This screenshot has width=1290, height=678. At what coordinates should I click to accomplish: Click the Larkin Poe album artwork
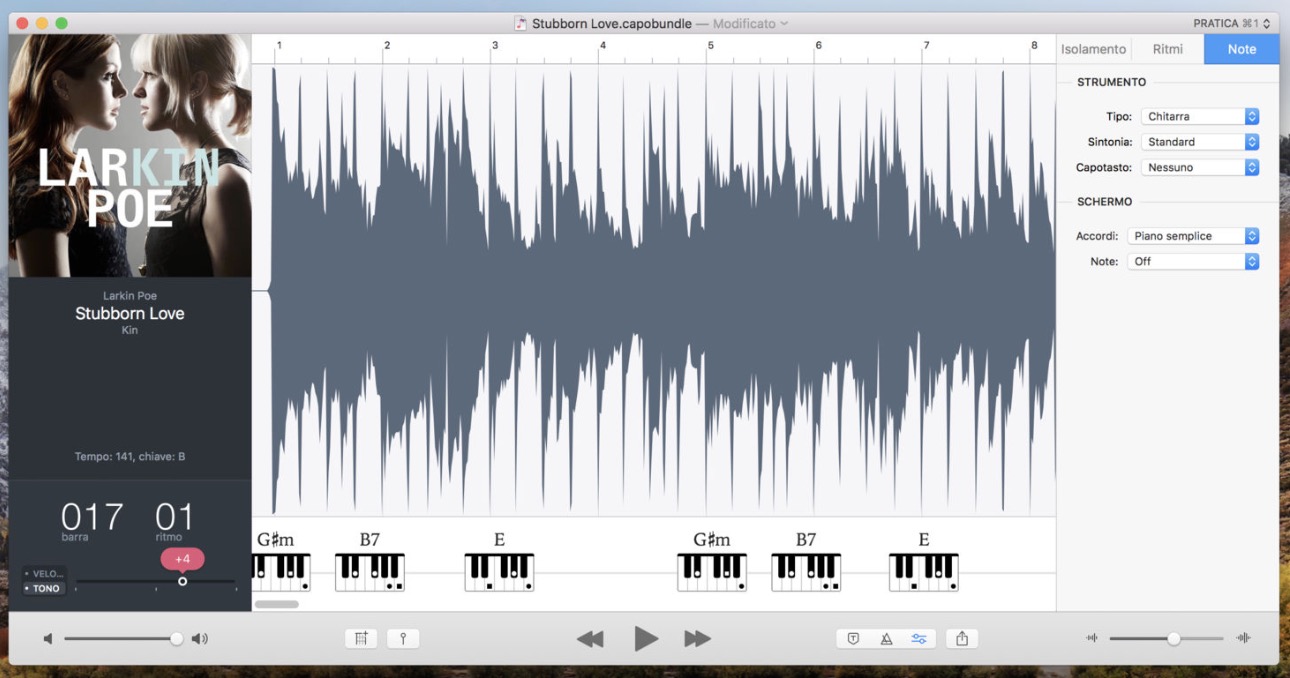pyautogui.click(x=130, y=156)
